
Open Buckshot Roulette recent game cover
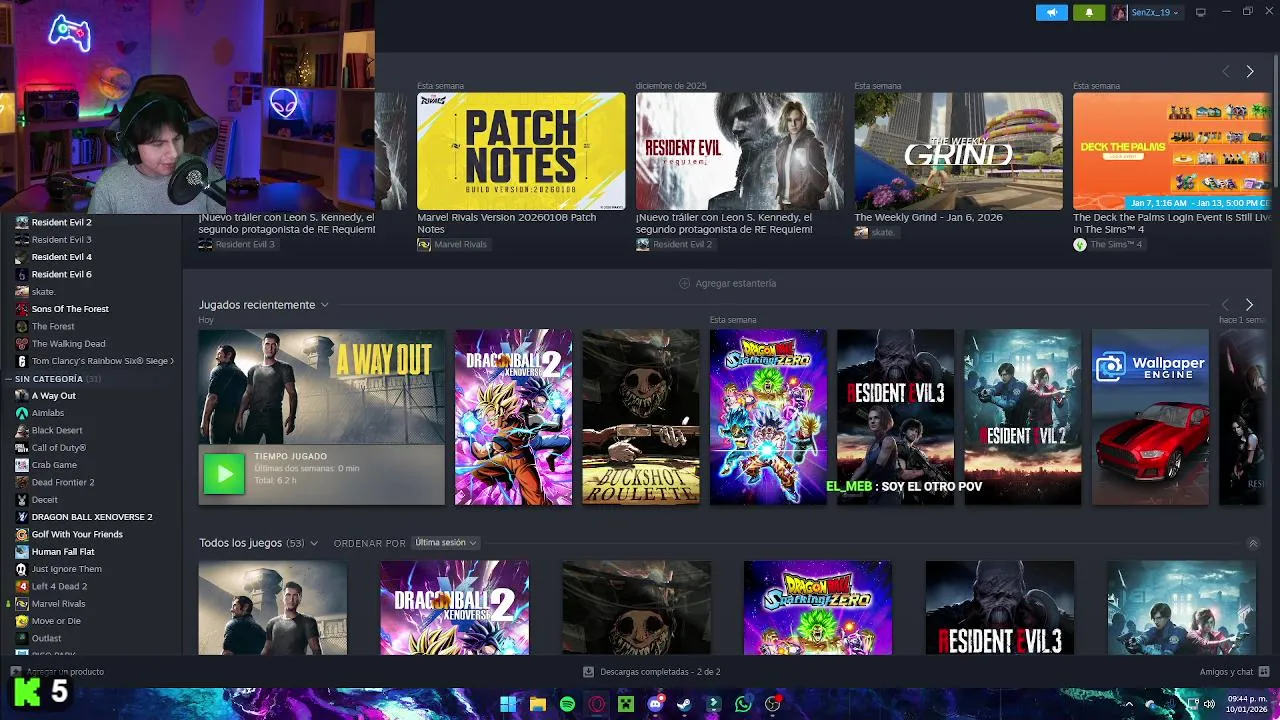coord(641,417)
